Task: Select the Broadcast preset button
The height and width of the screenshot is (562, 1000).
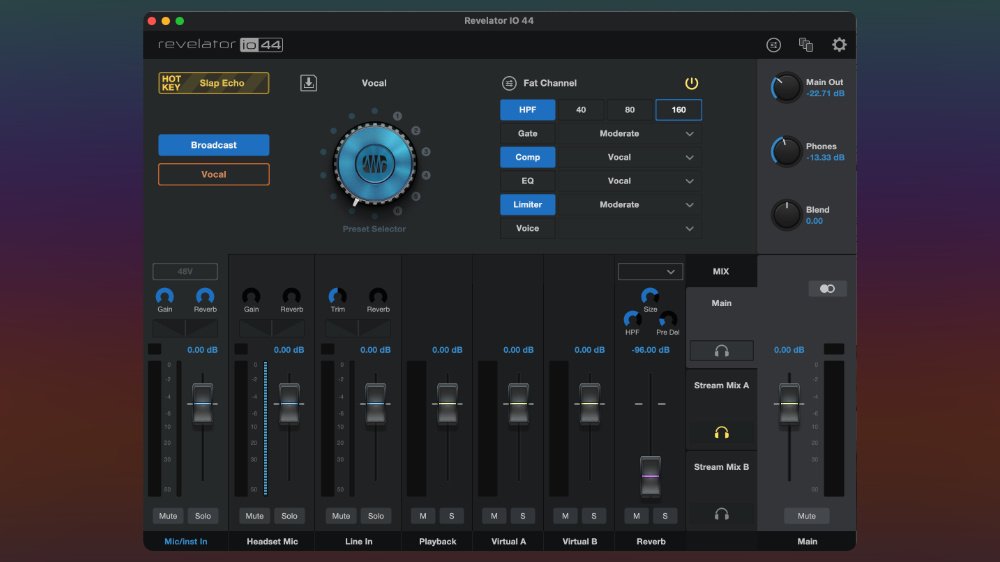Action: click(214, 145)
